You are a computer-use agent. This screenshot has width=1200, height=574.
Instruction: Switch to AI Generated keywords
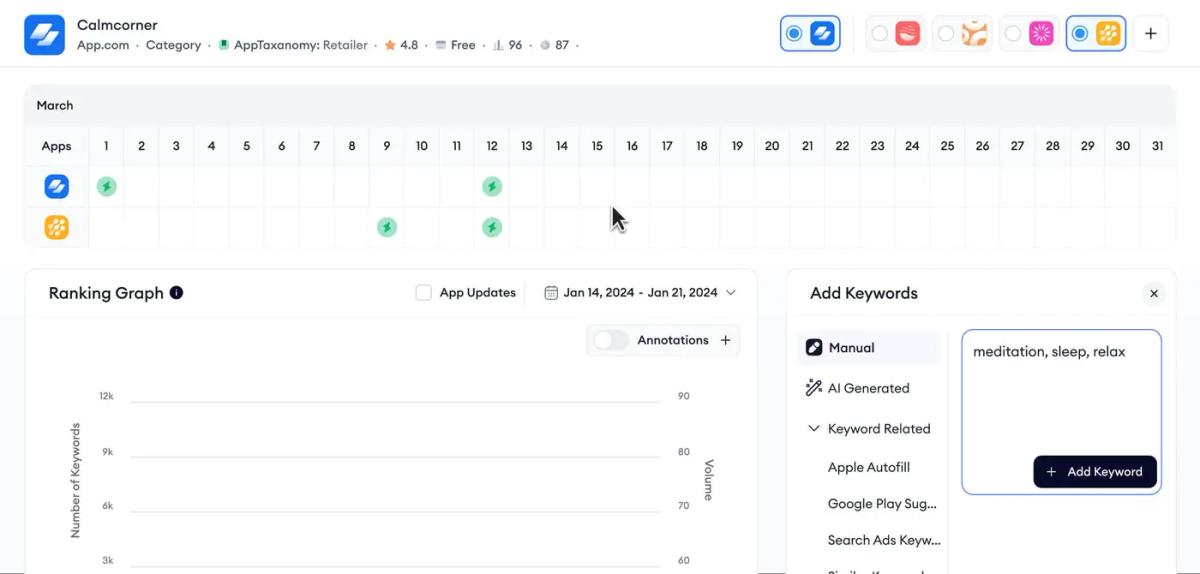point(868,388)
